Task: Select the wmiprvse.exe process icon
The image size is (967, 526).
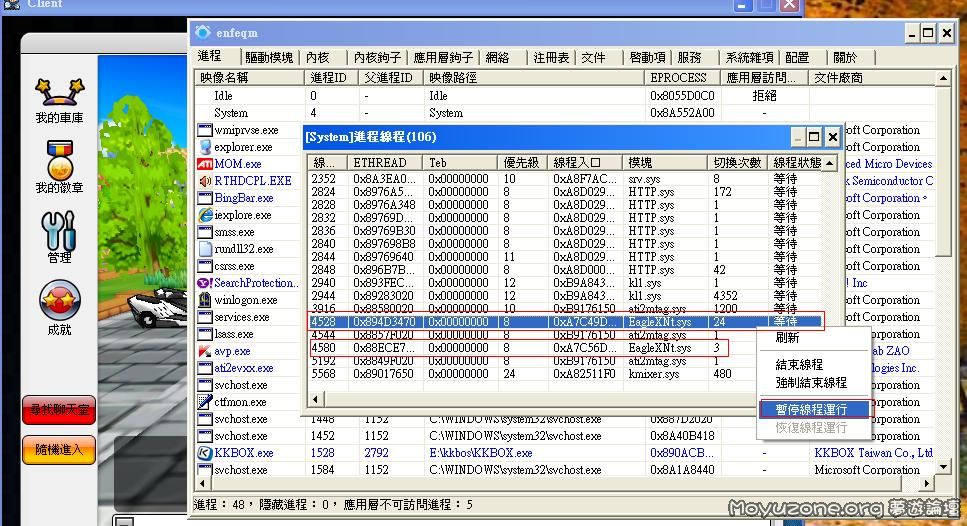Action: coord(205,130)
